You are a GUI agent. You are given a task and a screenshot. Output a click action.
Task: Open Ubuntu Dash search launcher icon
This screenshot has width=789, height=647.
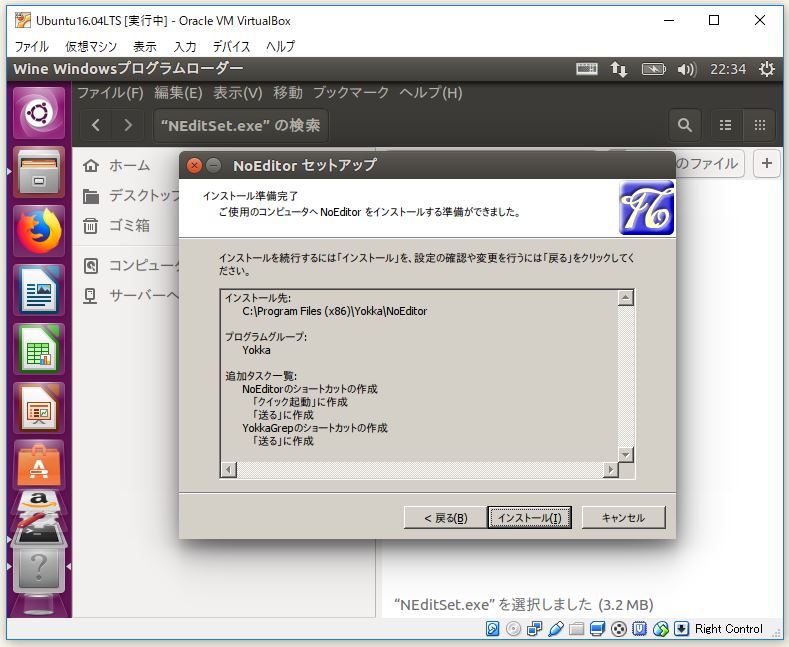pos(39,113)
